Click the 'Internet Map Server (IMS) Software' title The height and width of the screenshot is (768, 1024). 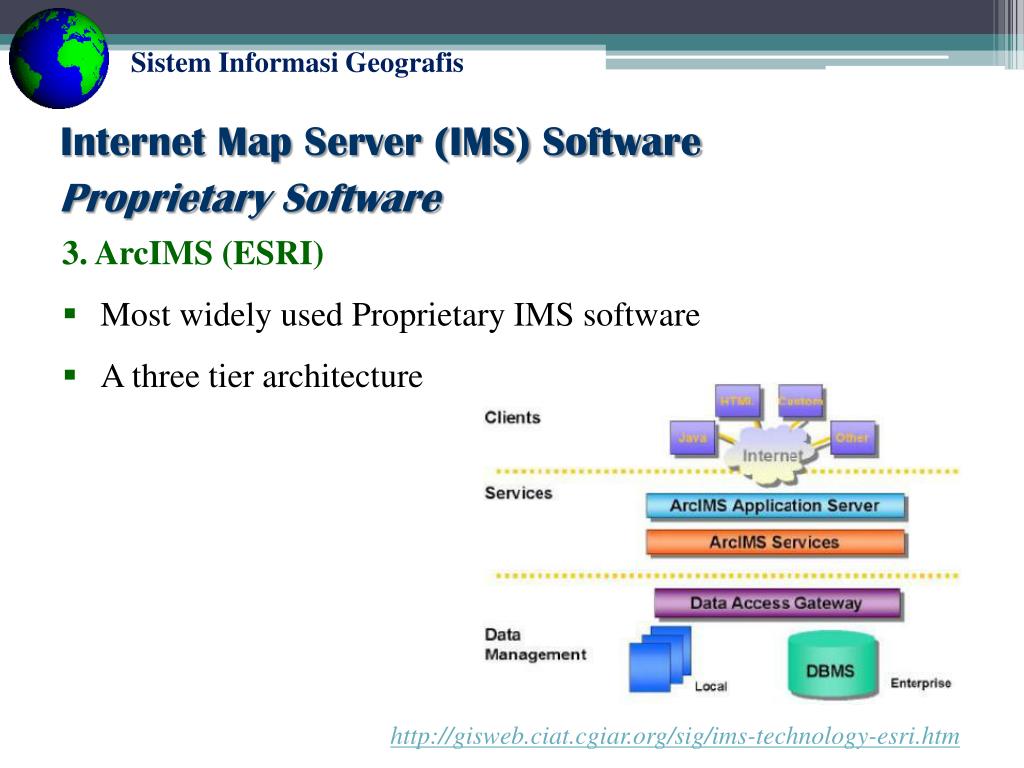381,142
